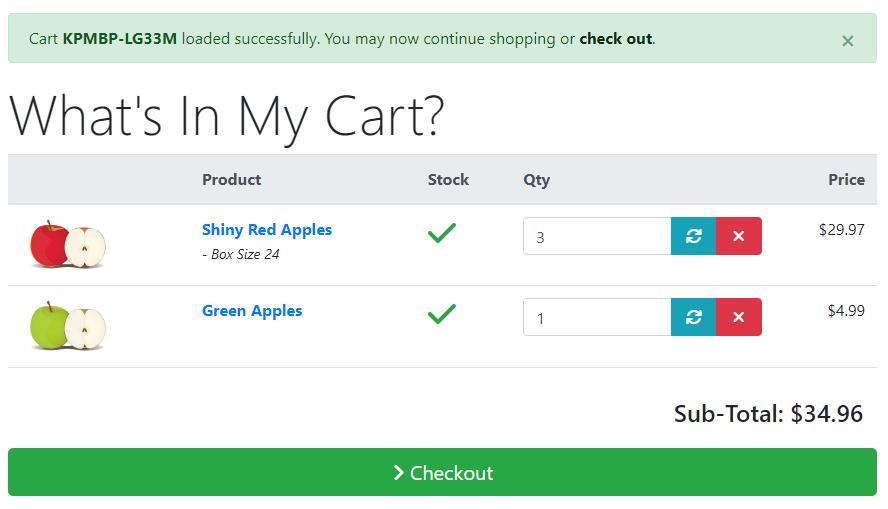Click the Price column header
The height and width of the screenshot is (509, 888).
click(x=846, y=179)
